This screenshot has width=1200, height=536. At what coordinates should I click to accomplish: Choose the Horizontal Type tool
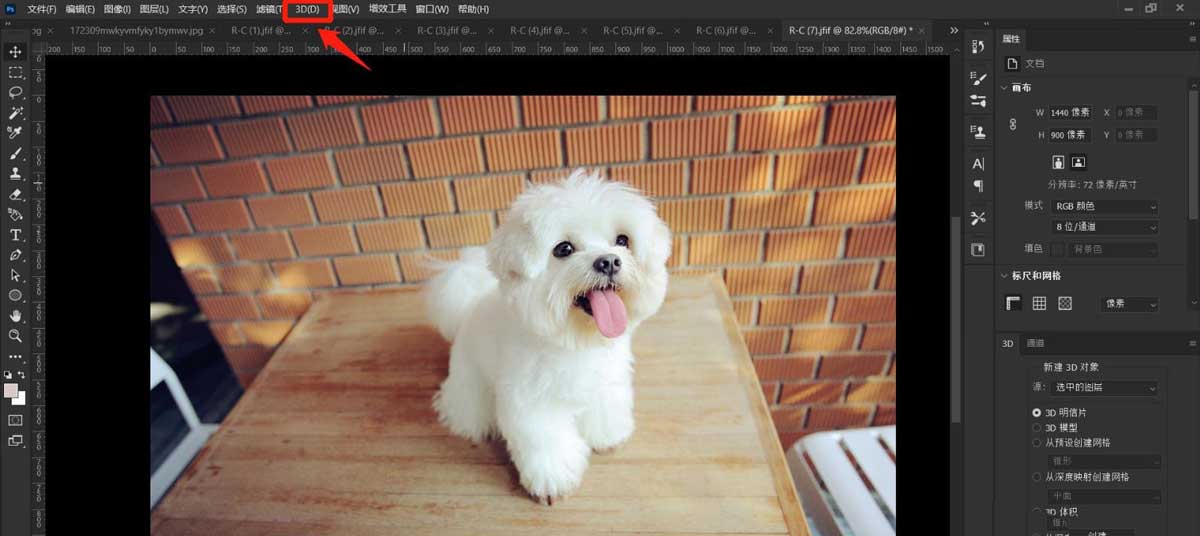(x=16, y=235)
